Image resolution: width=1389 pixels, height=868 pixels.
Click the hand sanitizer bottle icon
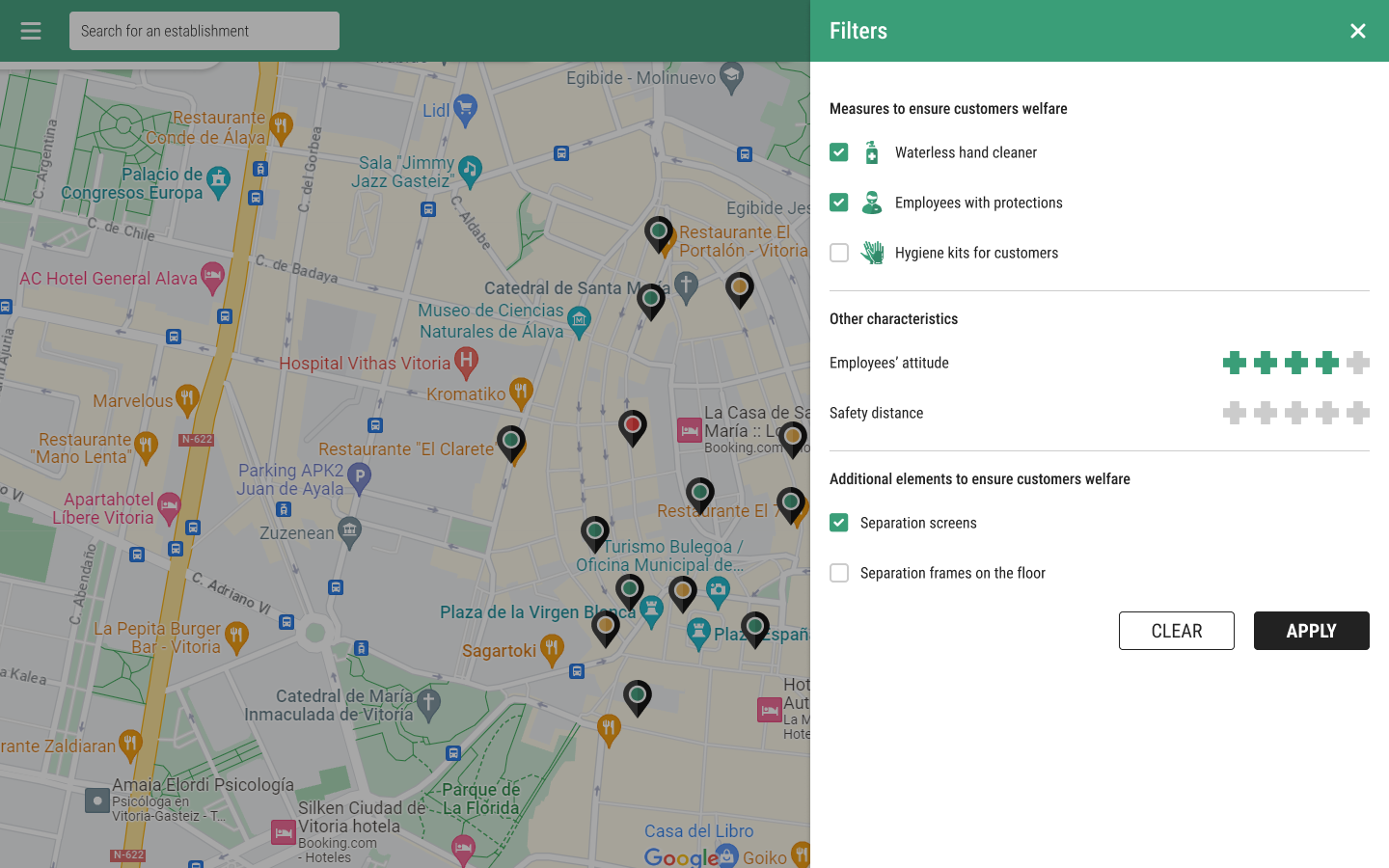pyautogui.click(x=872, y=152)
